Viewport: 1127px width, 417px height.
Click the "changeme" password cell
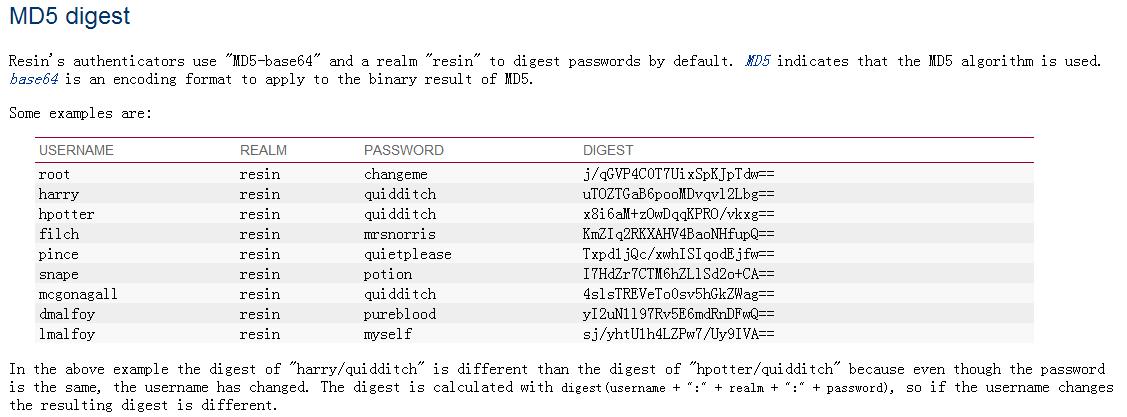[395, 174]
